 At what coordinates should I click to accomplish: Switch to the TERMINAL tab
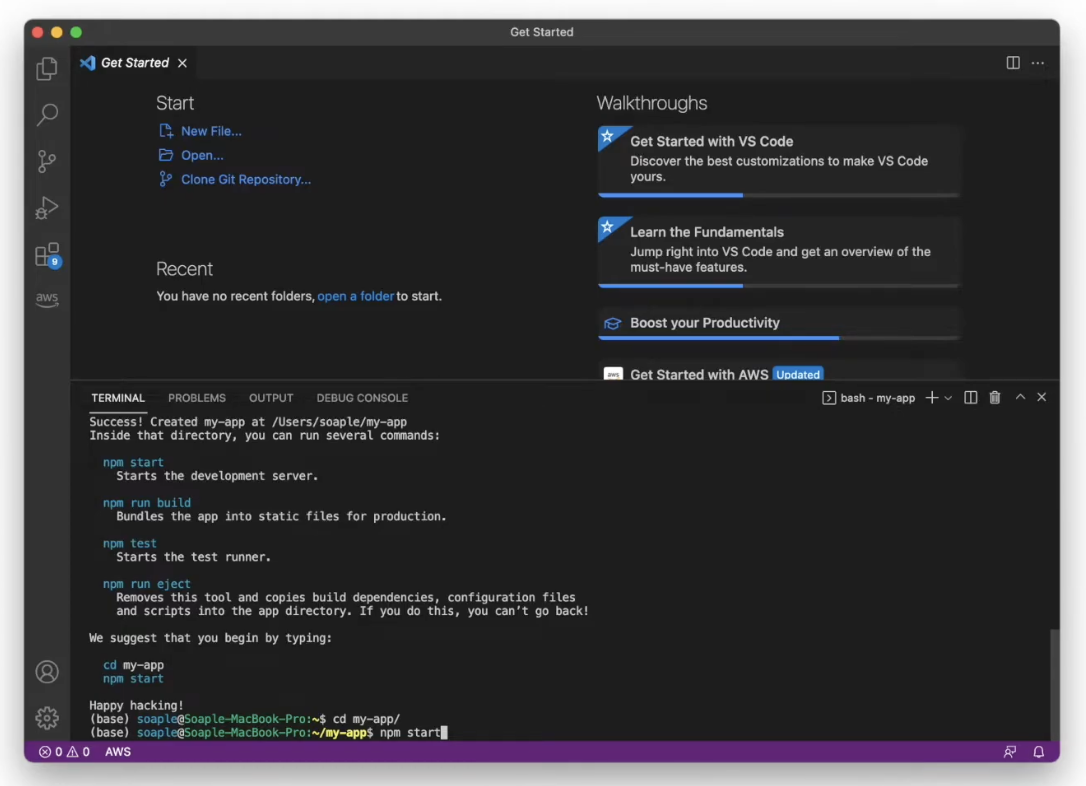pos(118,398)
